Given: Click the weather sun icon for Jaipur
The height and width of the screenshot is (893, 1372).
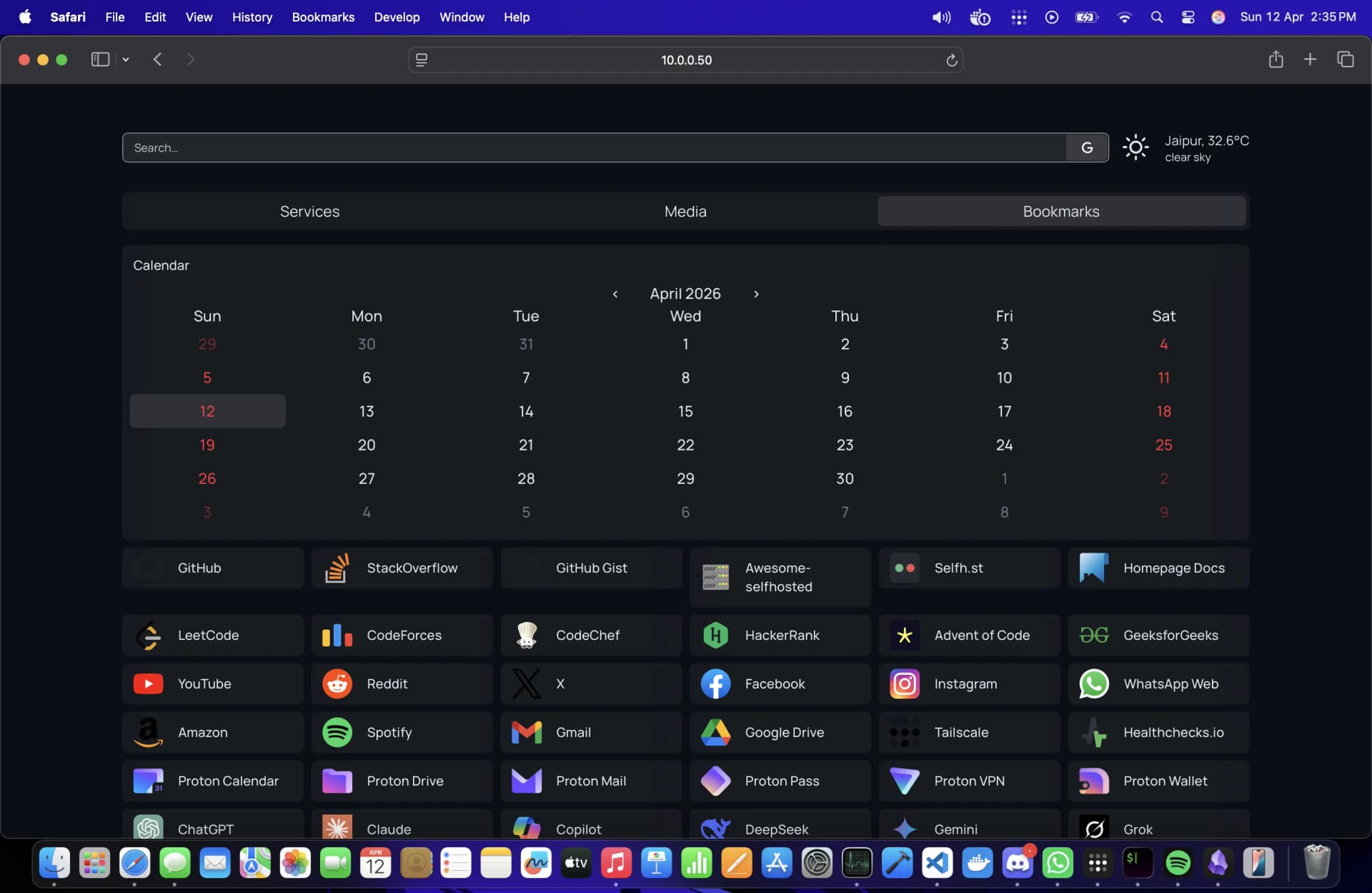Looking at the screenshot, I should tap(1135, 147).
